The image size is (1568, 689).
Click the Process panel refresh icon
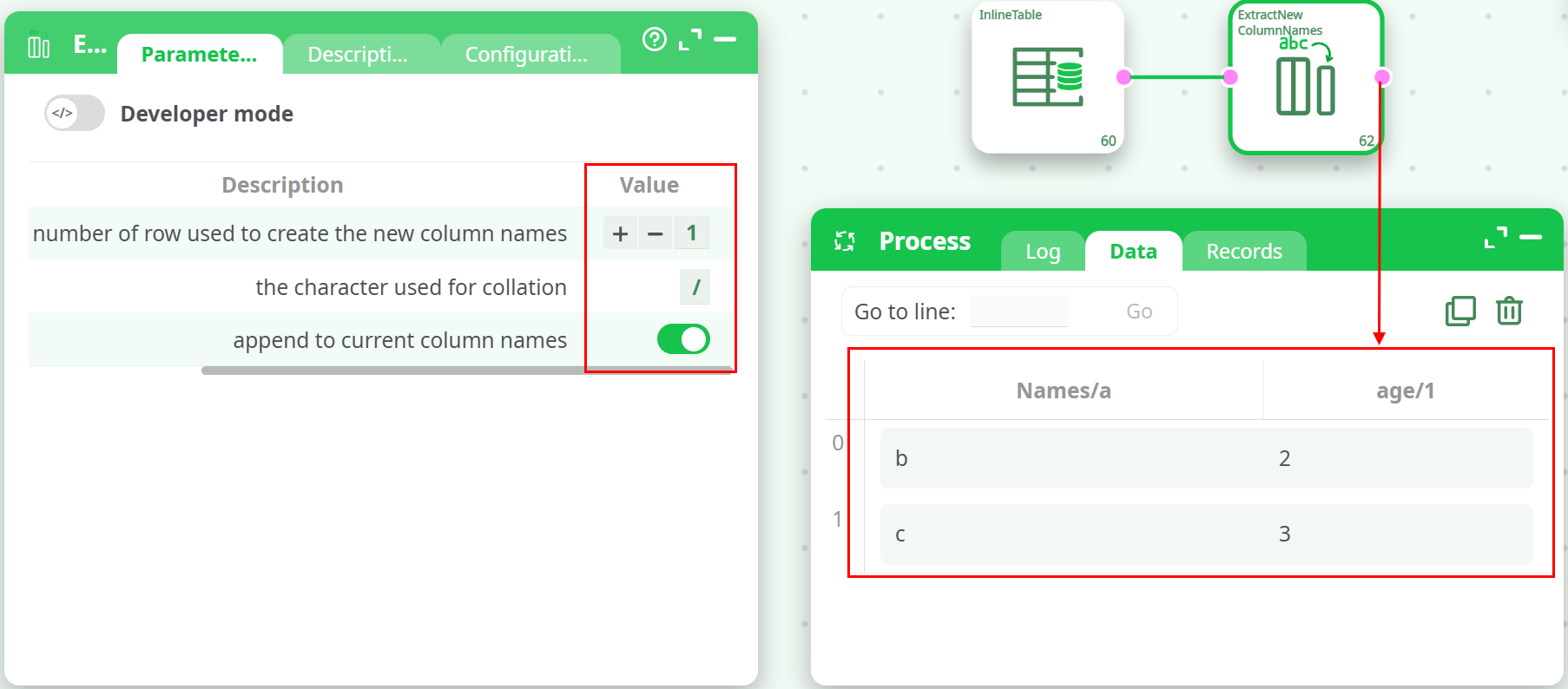coord(844,241)
